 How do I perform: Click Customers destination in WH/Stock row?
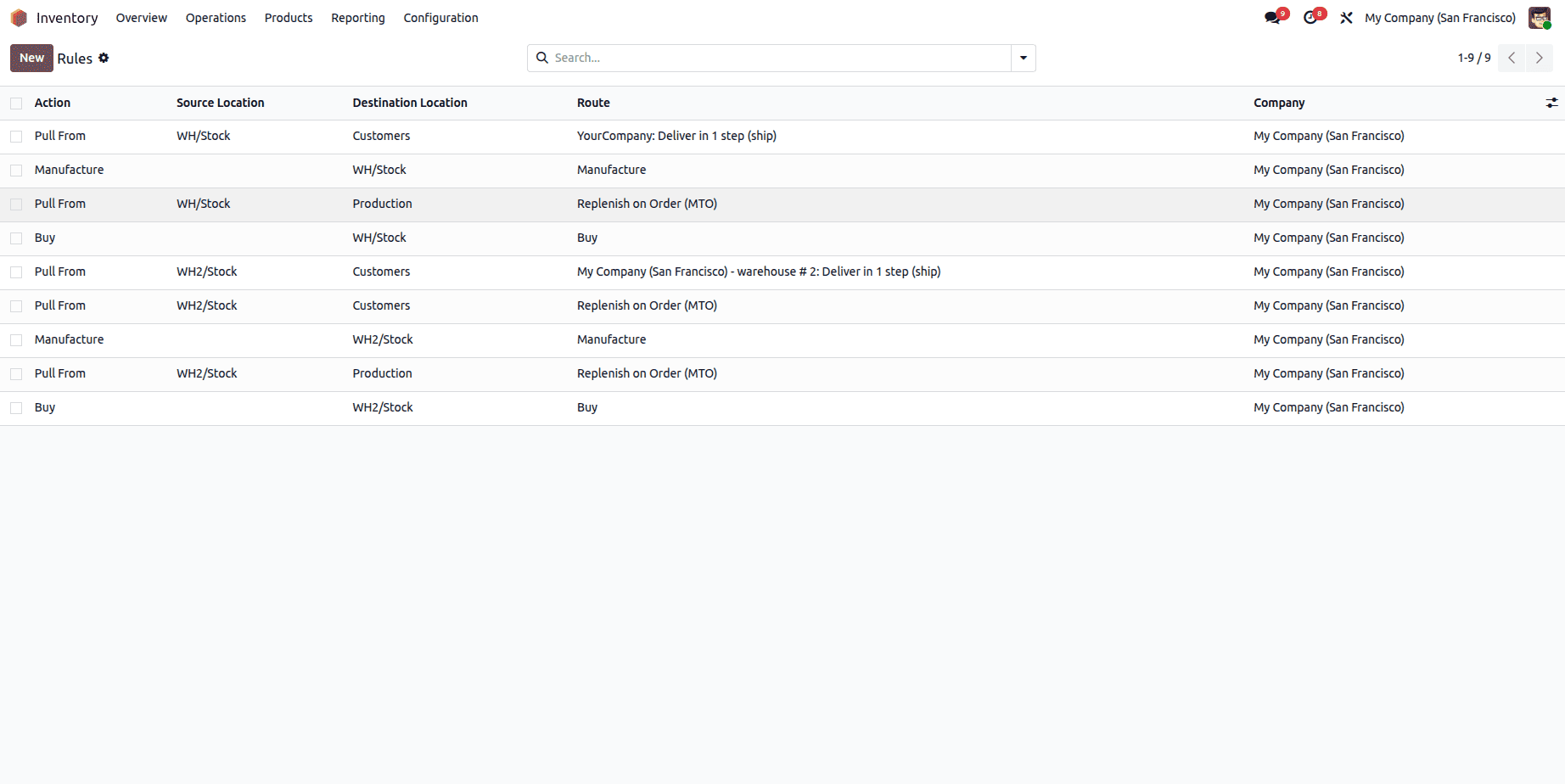(381, 136)
